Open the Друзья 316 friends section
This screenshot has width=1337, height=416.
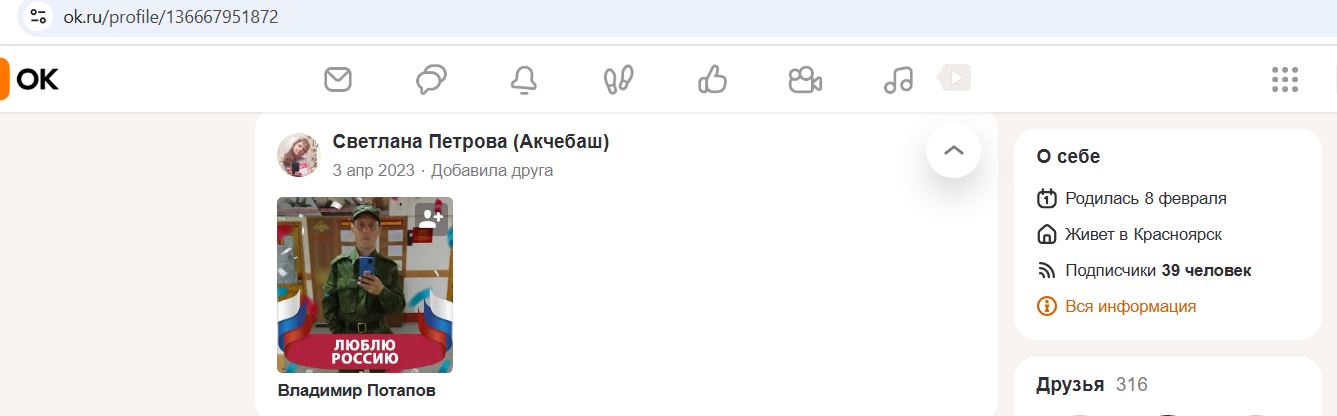click(x=1092, y=385)
